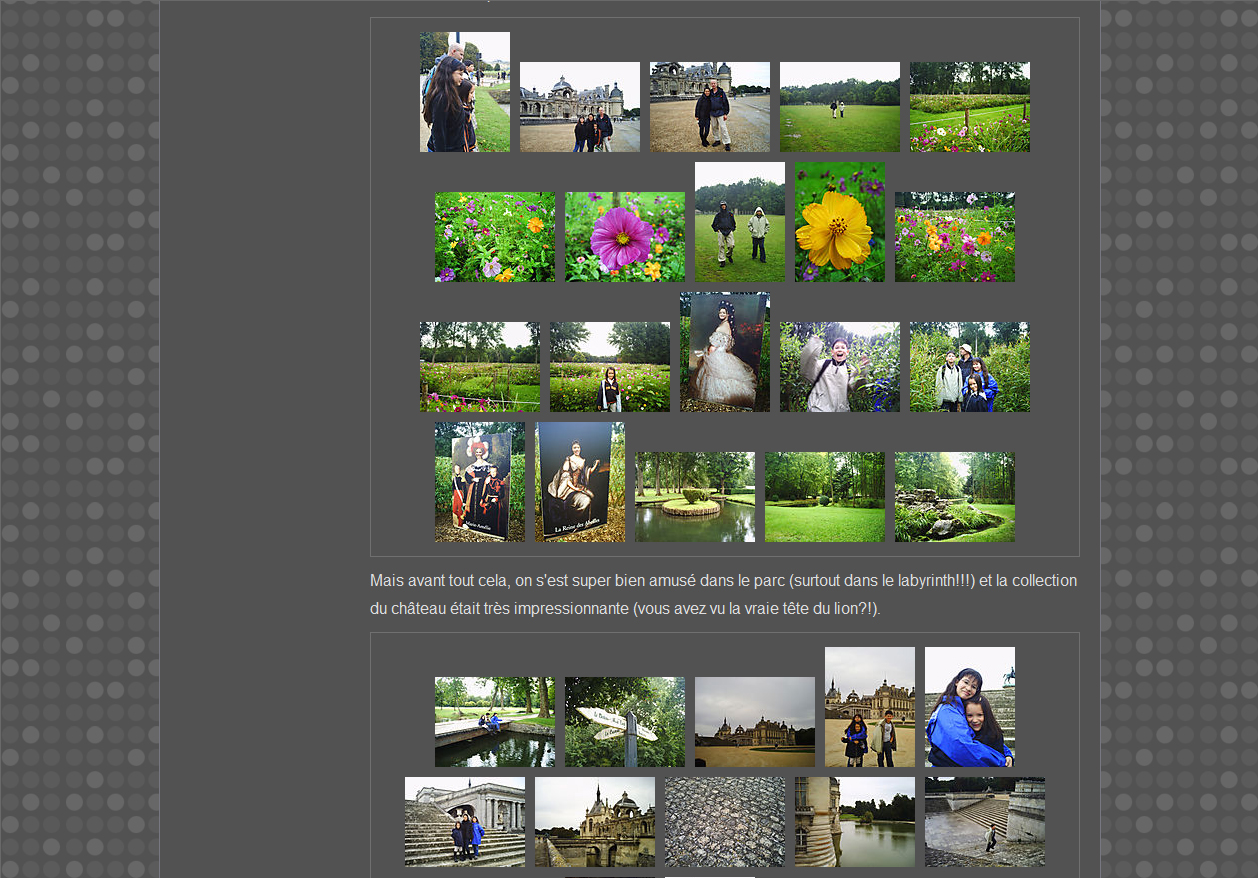This screenshot has width=1258, height=878.
Task: Select the girl standing in flower field photo
Action: pos(610,367)
